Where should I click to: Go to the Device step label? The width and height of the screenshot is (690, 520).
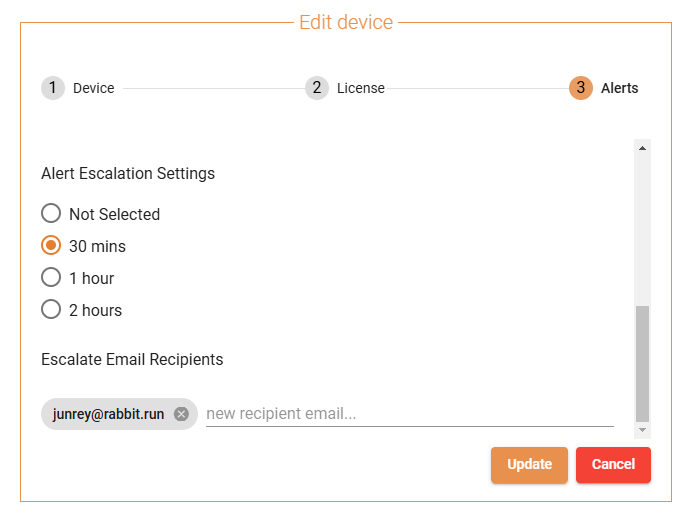click(94, 88)
